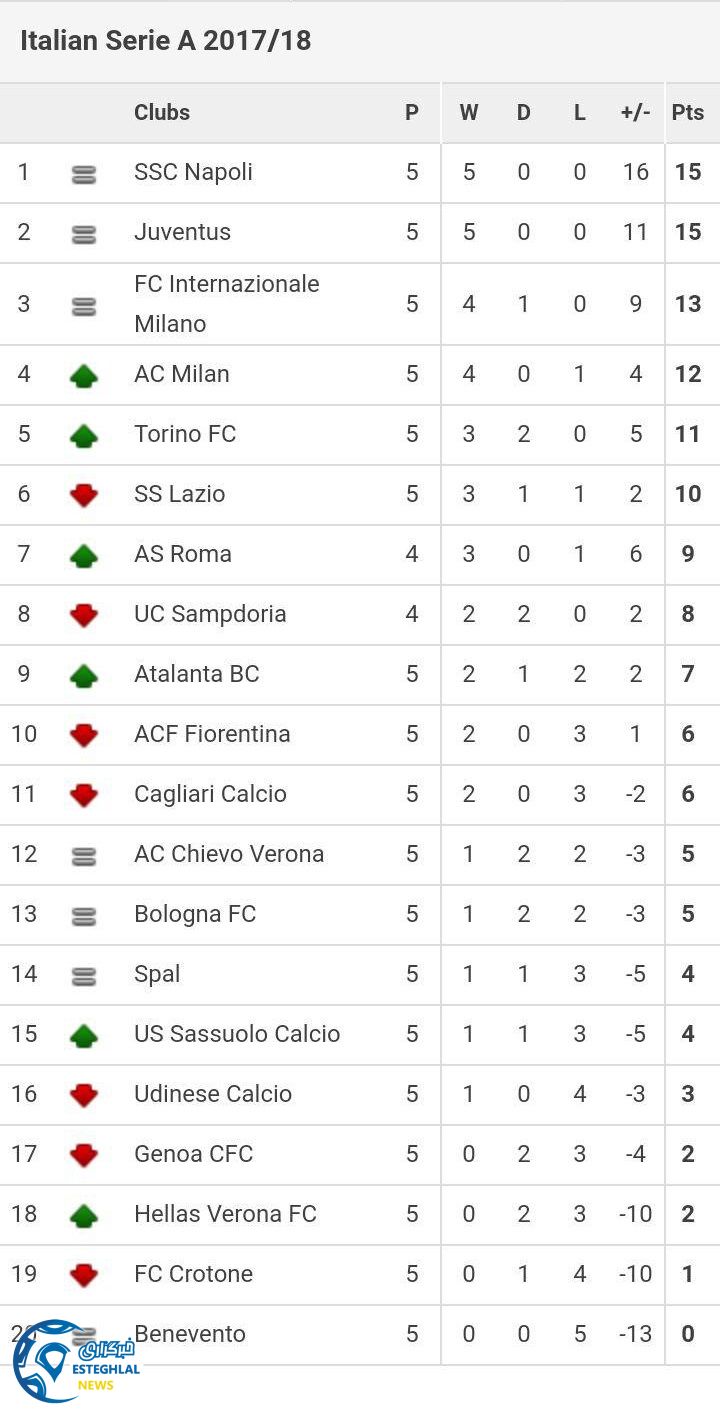
Task: Click the green up arrow beside AS Roma
Action: pyautogui.click(x=84, y=556)
